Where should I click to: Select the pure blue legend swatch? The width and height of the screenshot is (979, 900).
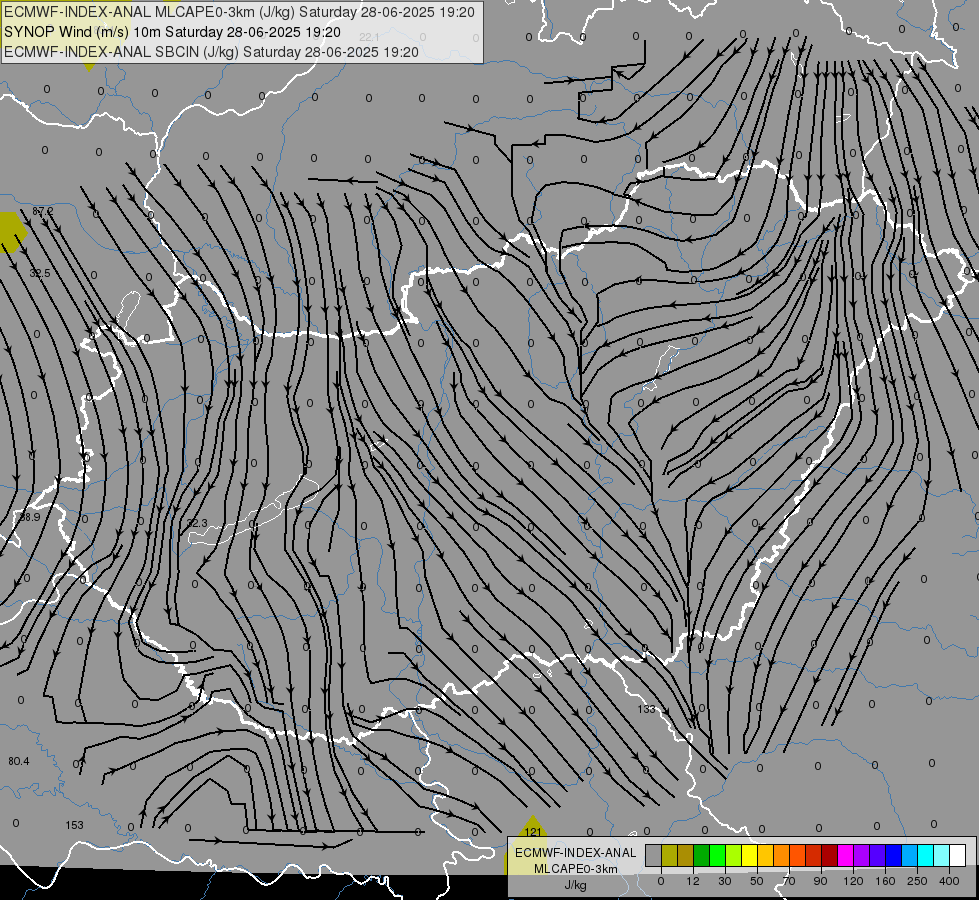click(894, 855)
